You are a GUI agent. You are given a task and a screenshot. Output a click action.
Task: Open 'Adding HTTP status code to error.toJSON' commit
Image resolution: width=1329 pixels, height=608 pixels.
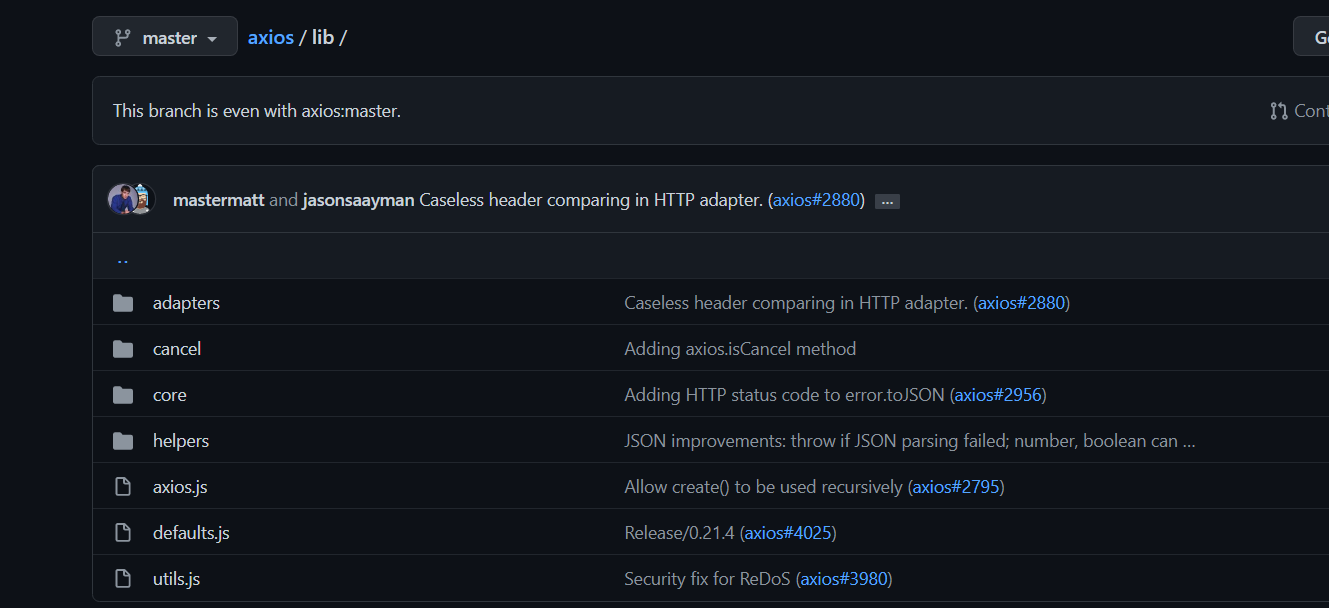(x=785, y=395)
